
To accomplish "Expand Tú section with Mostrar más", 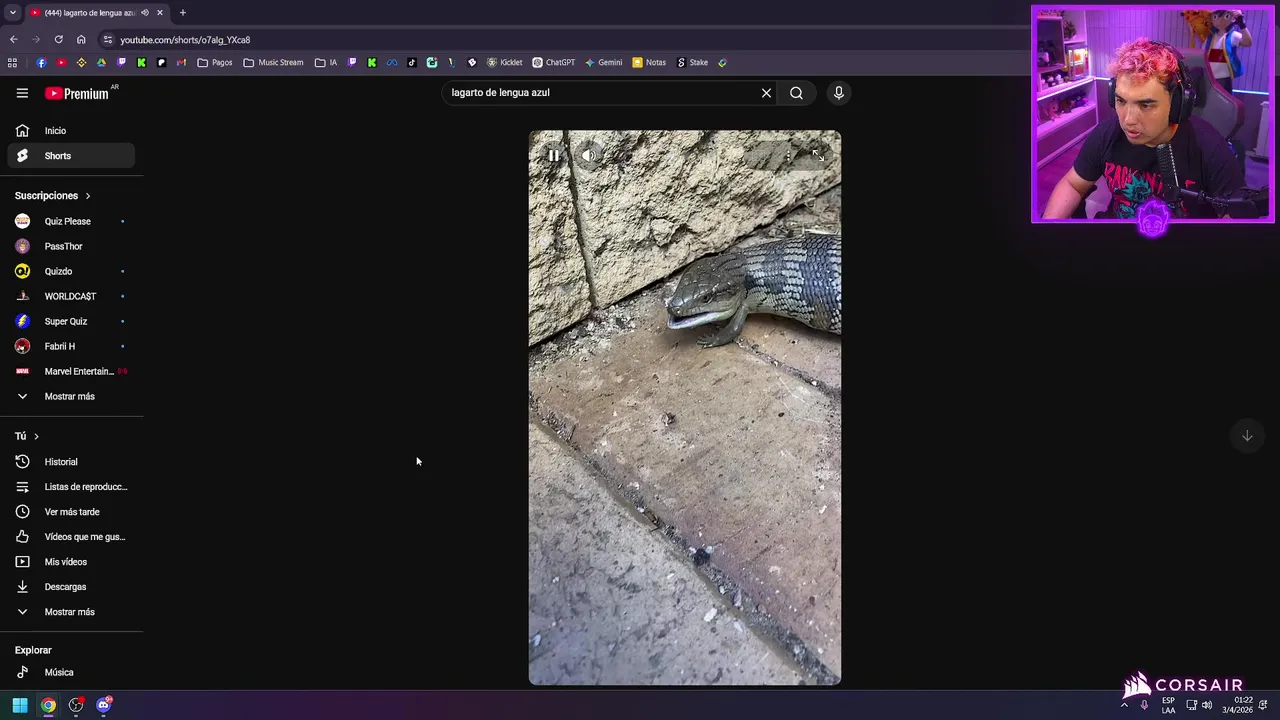I will [71, 612].
